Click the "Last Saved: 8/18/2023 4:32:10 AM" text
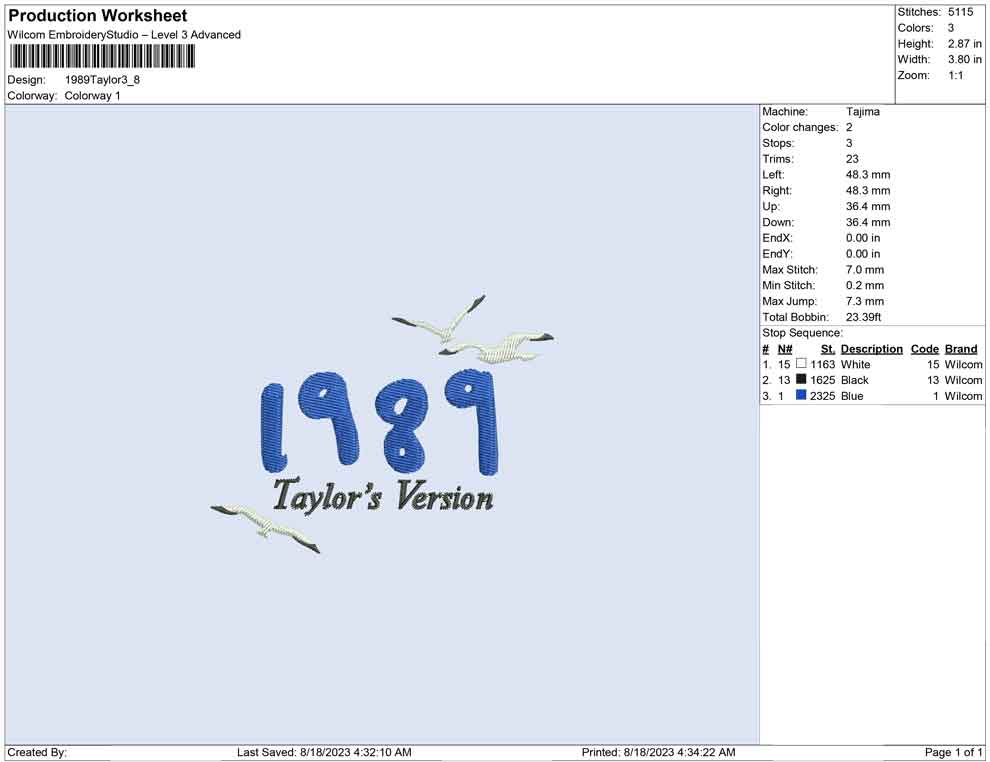Viewport: 990px width, 762px height. click(x=324, y=752)
